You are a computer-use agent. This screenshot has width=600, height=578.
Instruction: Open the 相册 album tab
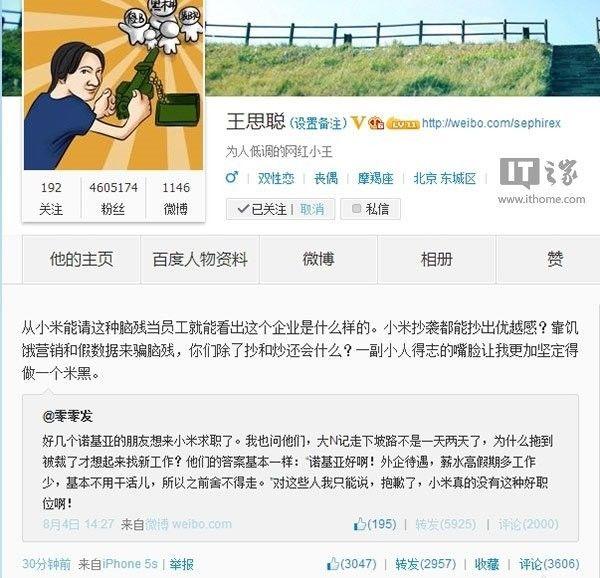[437, 259]
